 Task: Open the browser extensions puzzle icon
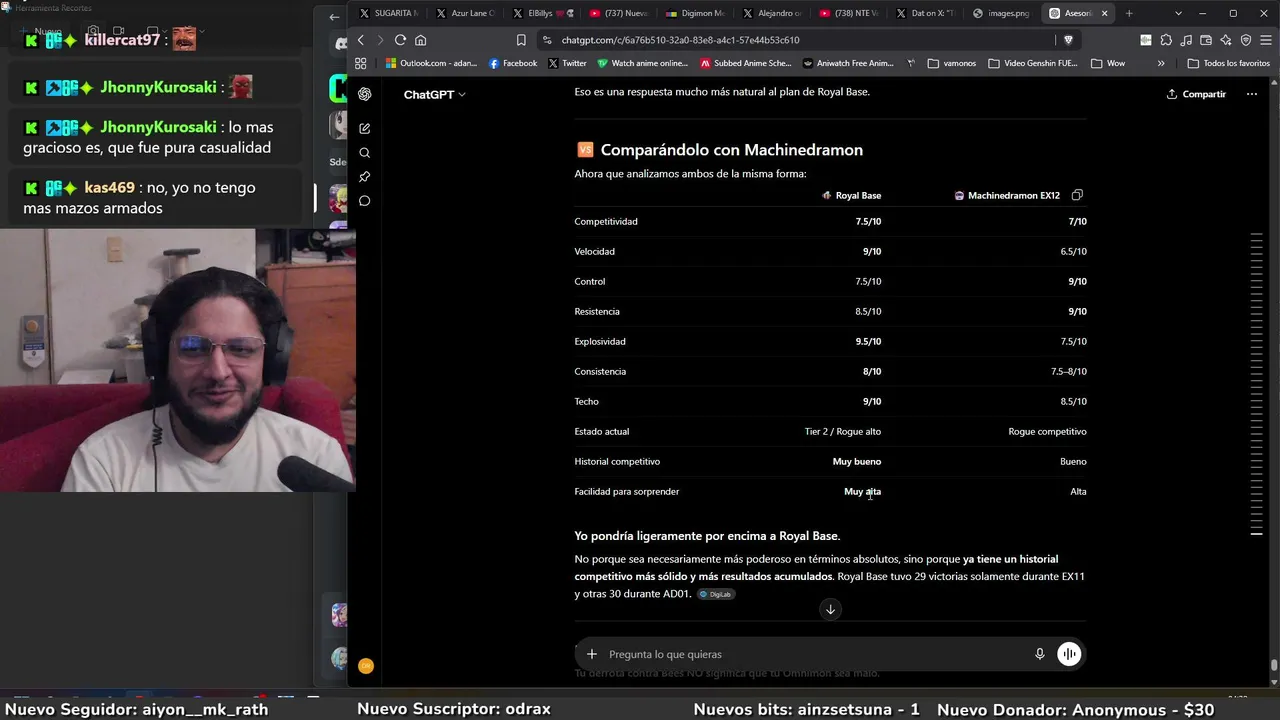(1166, 40)
